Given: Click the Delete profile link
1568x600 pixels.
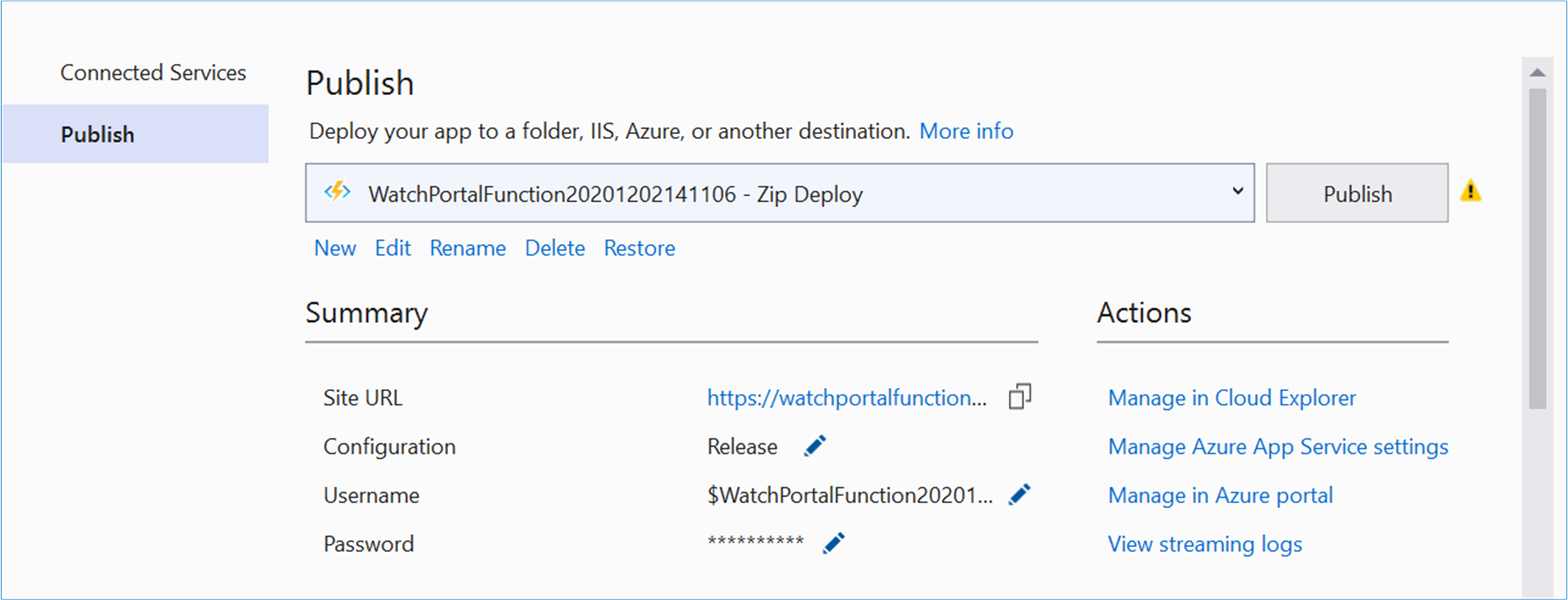Looking at the screenshot, I should coord(554,248).
